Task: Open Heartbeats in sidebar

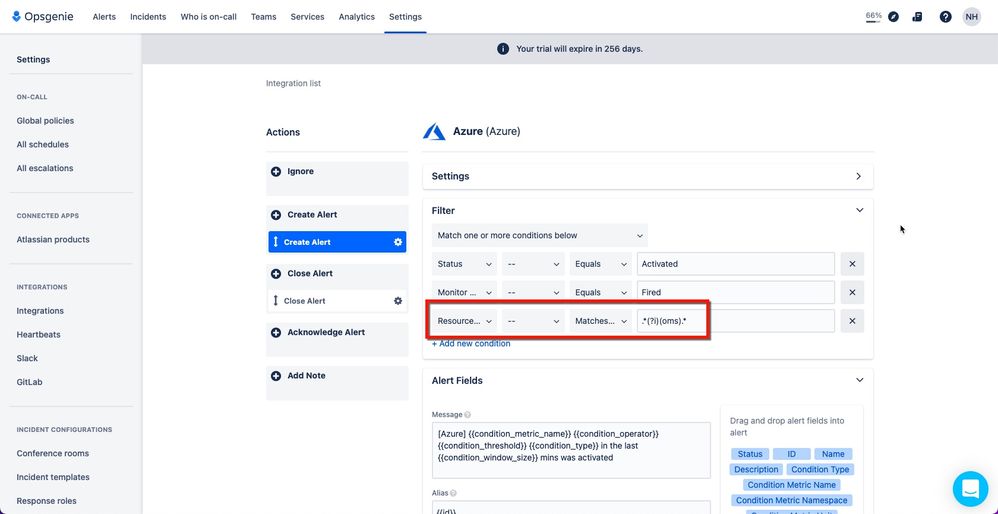Action: pos(39,335)
